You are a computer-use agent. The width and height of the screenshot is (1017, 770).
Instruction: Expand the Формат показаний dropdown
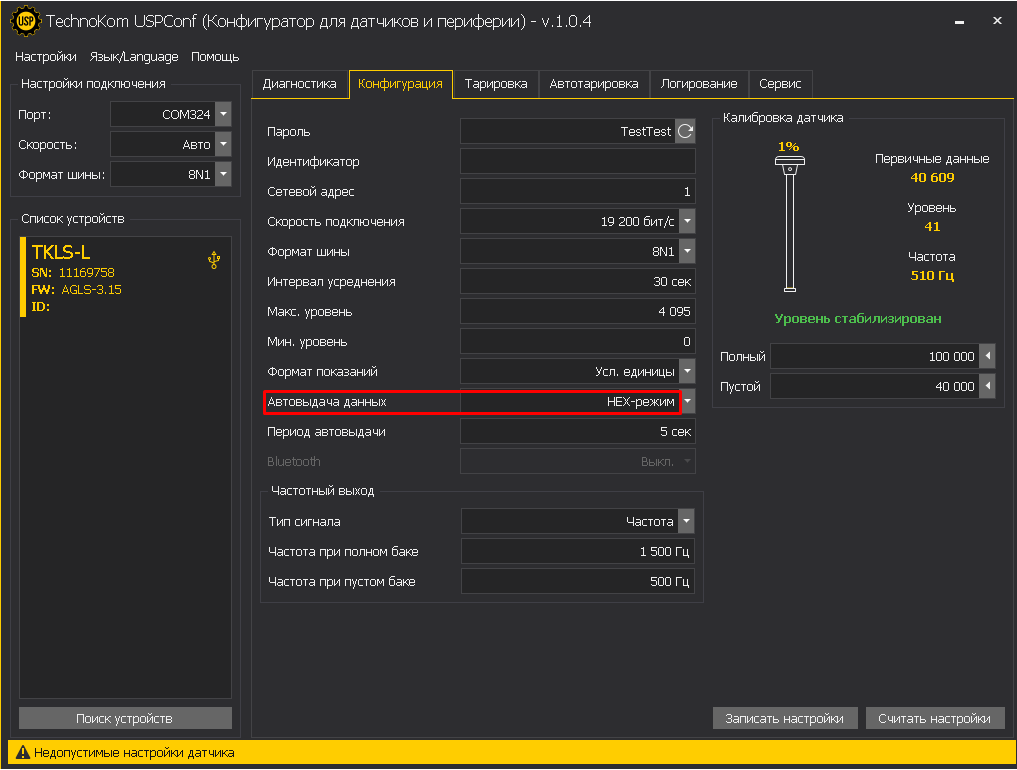tap(687, 372)
